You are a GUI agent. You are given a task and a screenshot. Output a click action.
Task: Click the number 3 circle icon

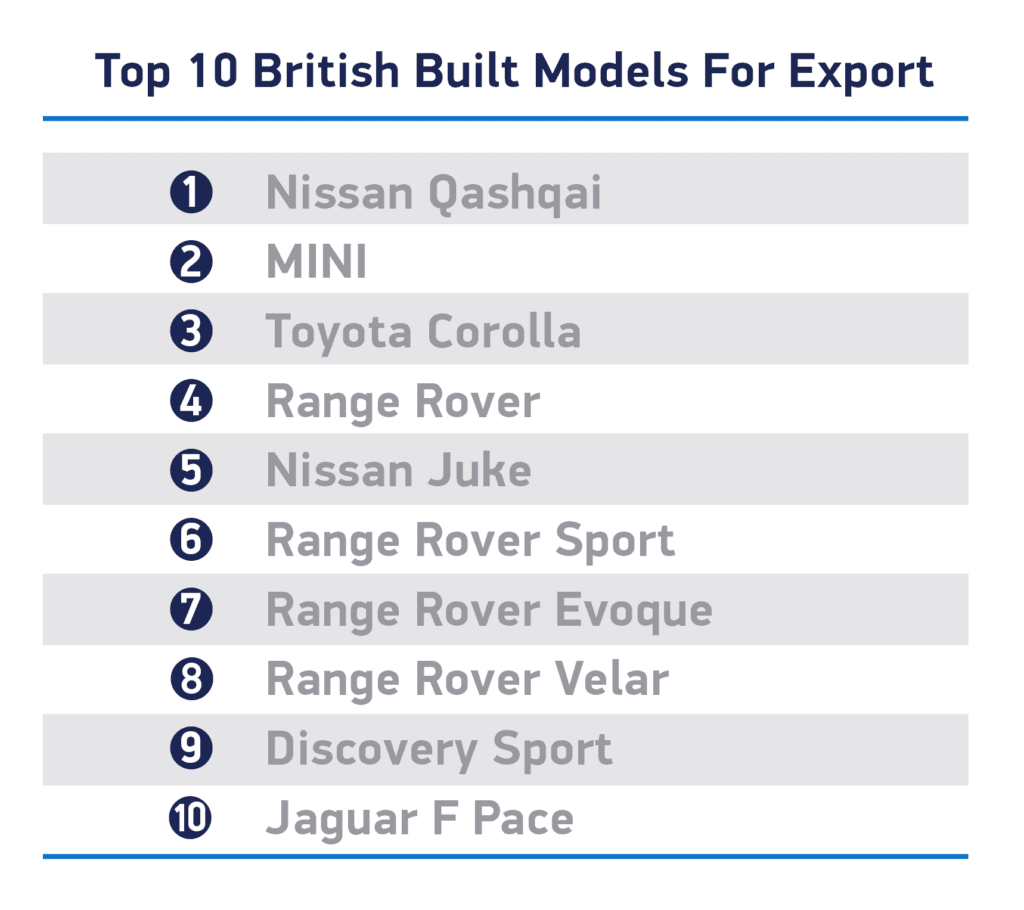(191, 332)
